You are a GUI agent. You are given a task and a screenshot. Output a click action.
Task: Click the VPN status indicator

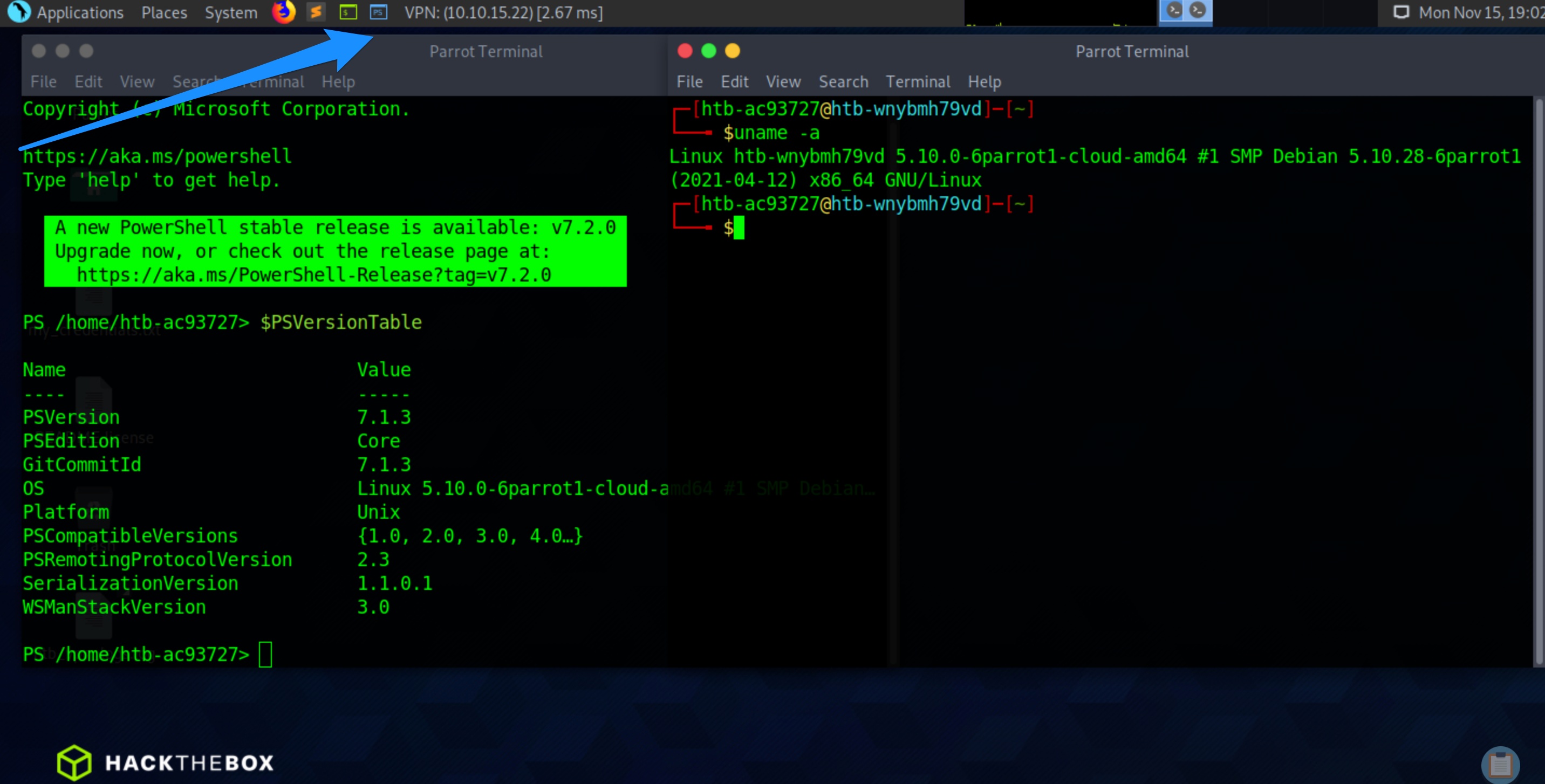pyautogui.click(x=503, y=12)
